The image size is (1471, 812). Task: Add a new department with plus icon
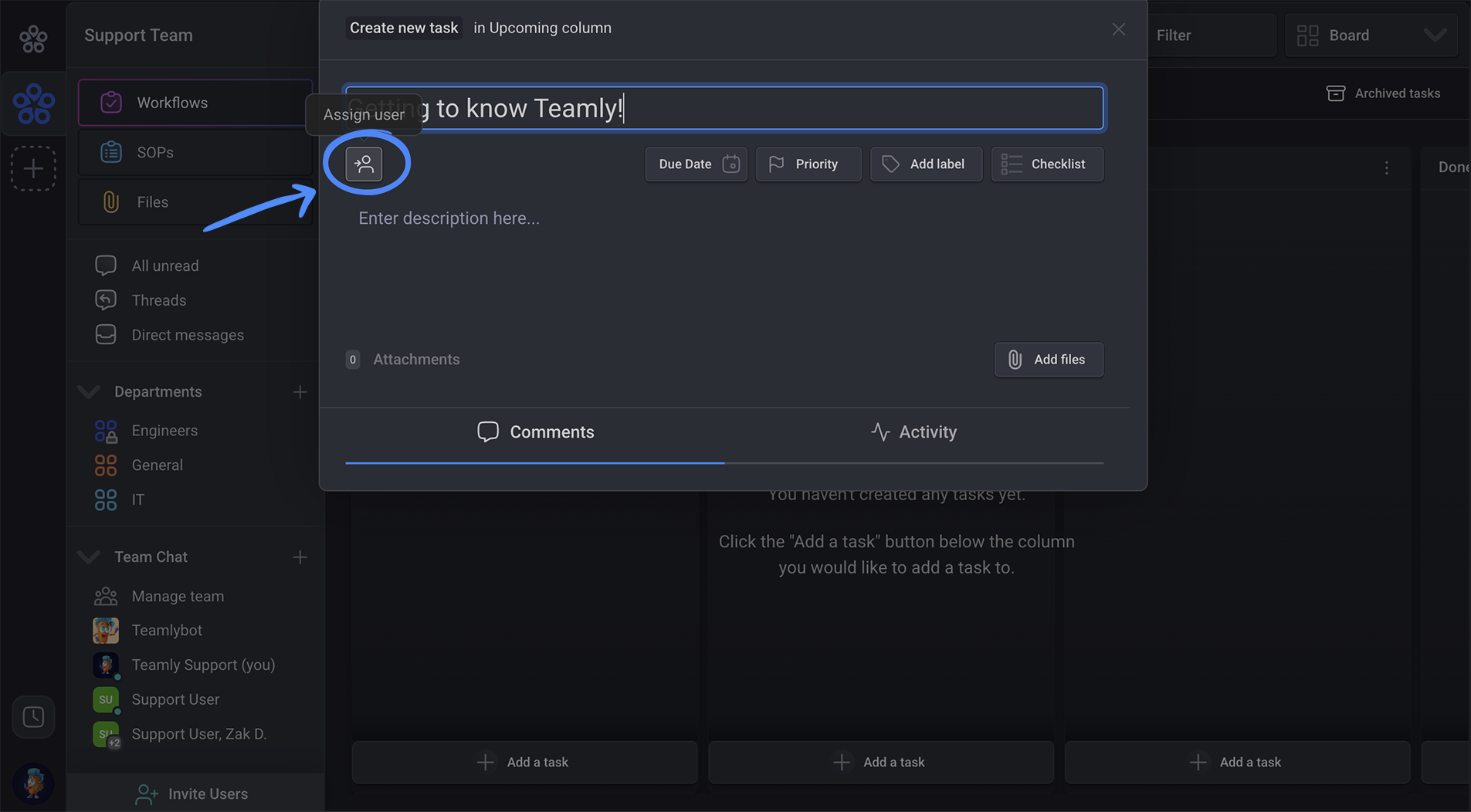click(x=300, y=392)
